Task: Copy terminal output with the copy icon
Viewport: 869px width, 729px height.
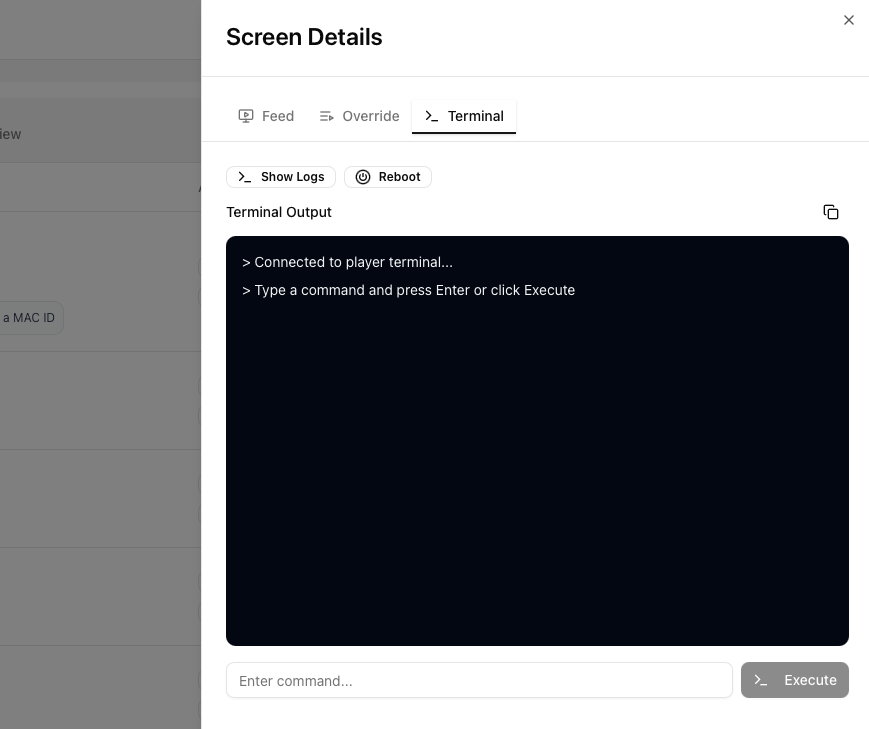Action: coord(830,212)
